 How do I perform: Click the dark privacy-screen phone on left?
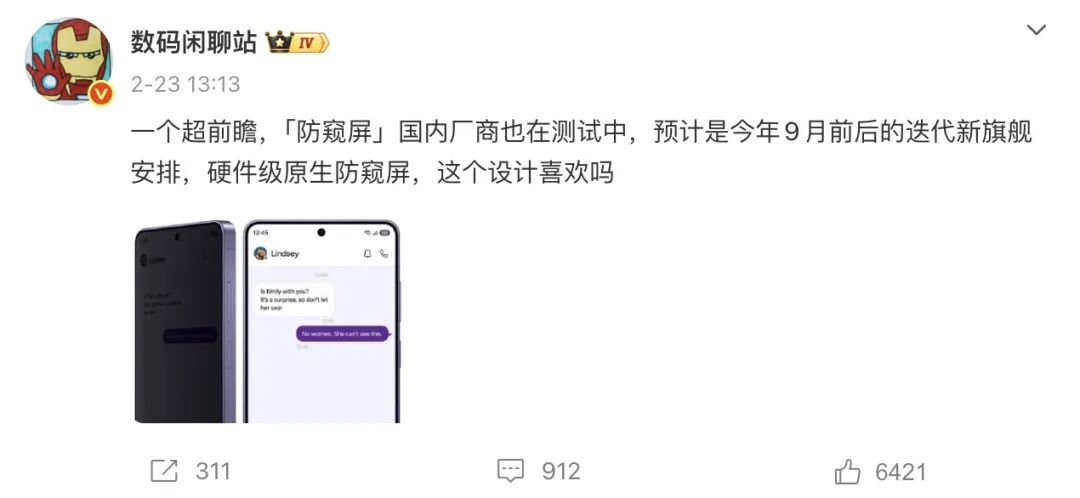[x=185, y=321]
